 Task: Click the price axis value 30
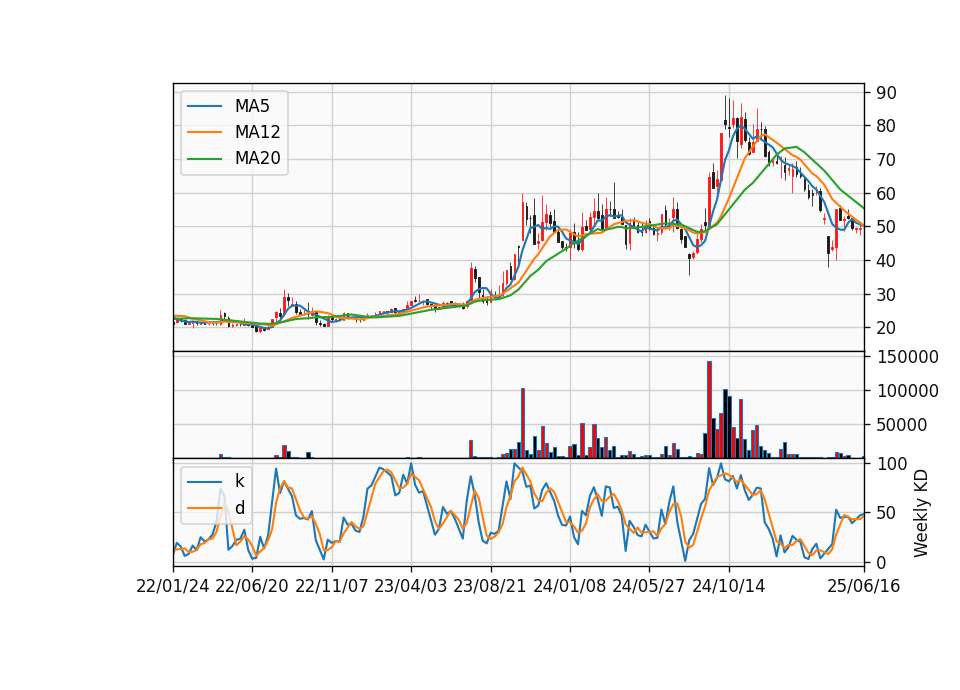pos(887,294)
